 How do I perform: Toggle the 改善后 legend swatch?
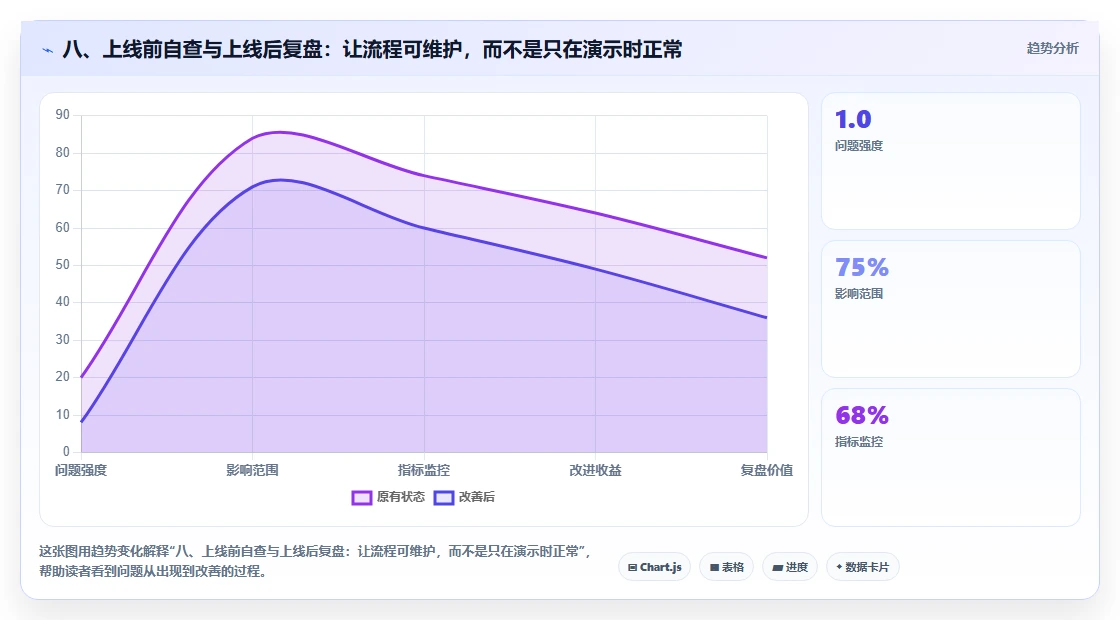point(444,498)
